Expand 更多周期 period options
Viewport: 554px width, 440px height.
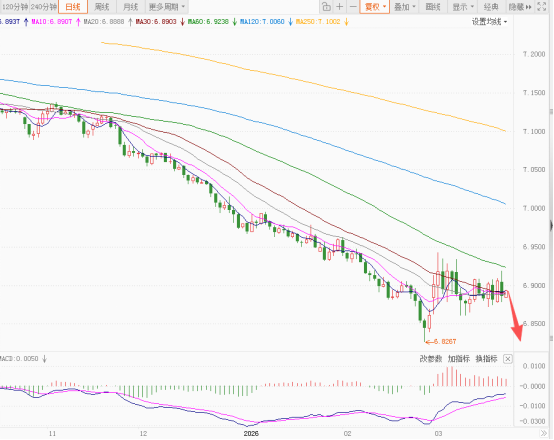tap(167, 7)
